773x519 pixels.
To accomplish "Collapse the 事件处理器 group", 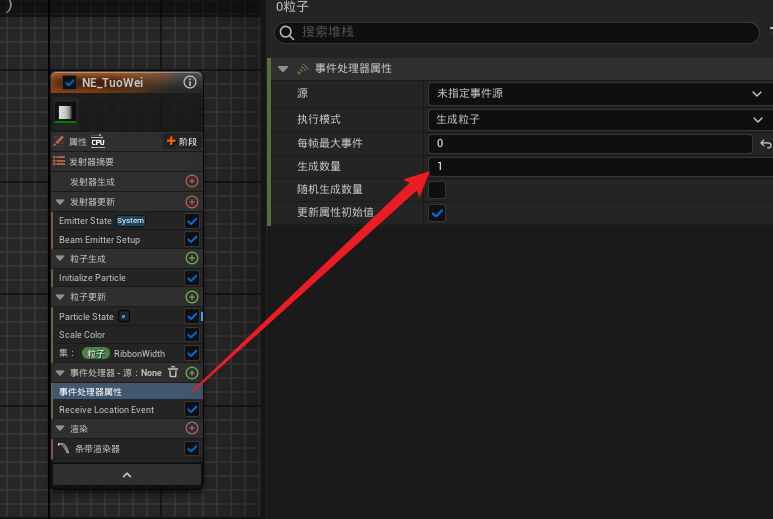I will pyautogui.click(x=60, y=373).
